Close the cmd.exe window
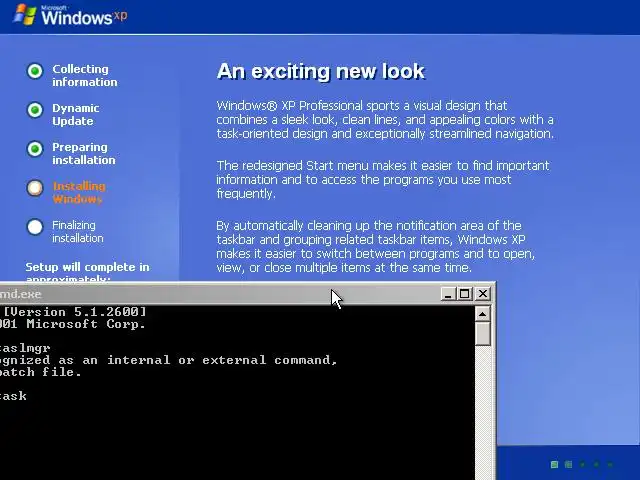The height and width of the screenshot is (480, 640). point(482,293)
